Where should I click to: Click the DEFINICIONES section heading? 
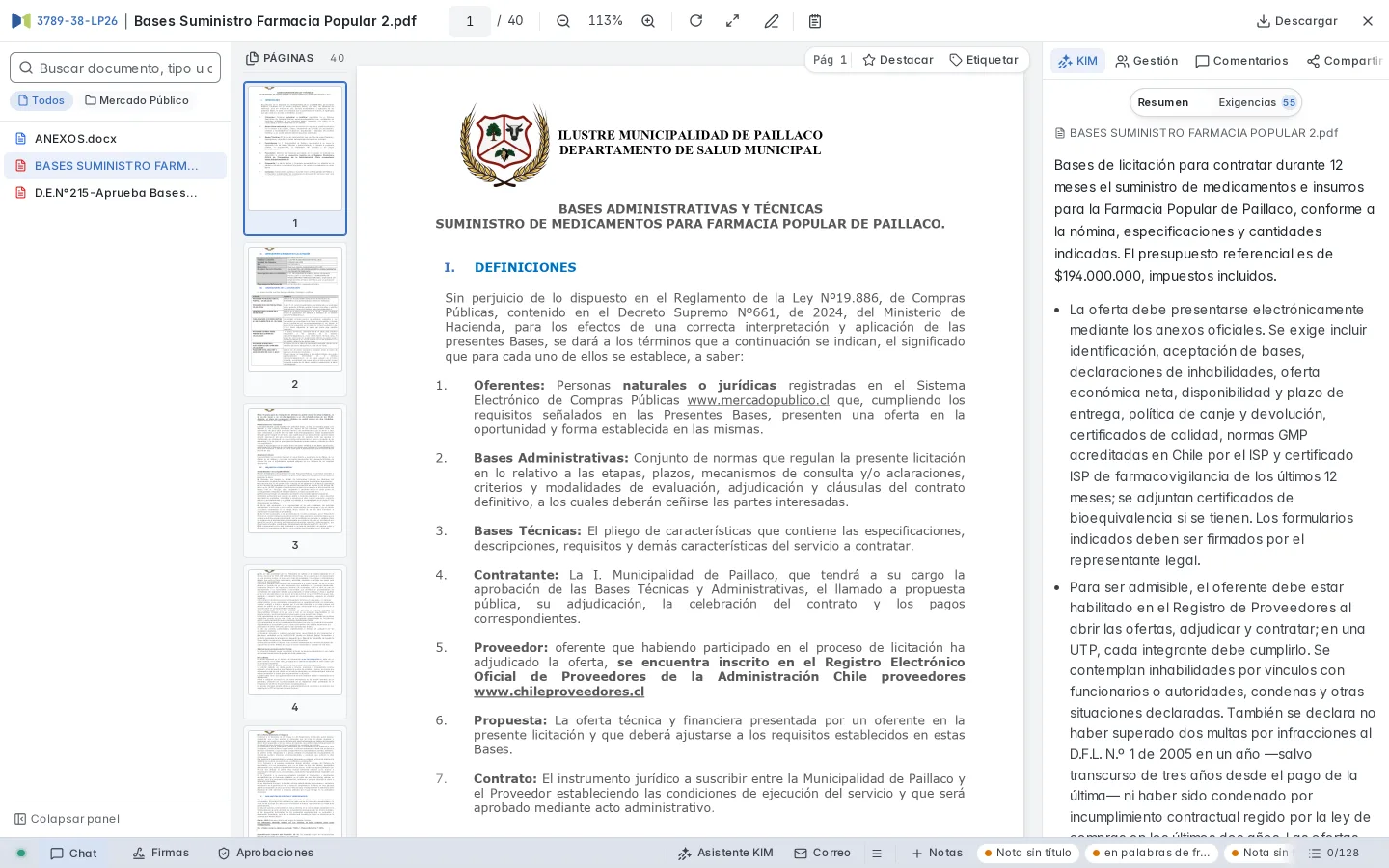525,268
